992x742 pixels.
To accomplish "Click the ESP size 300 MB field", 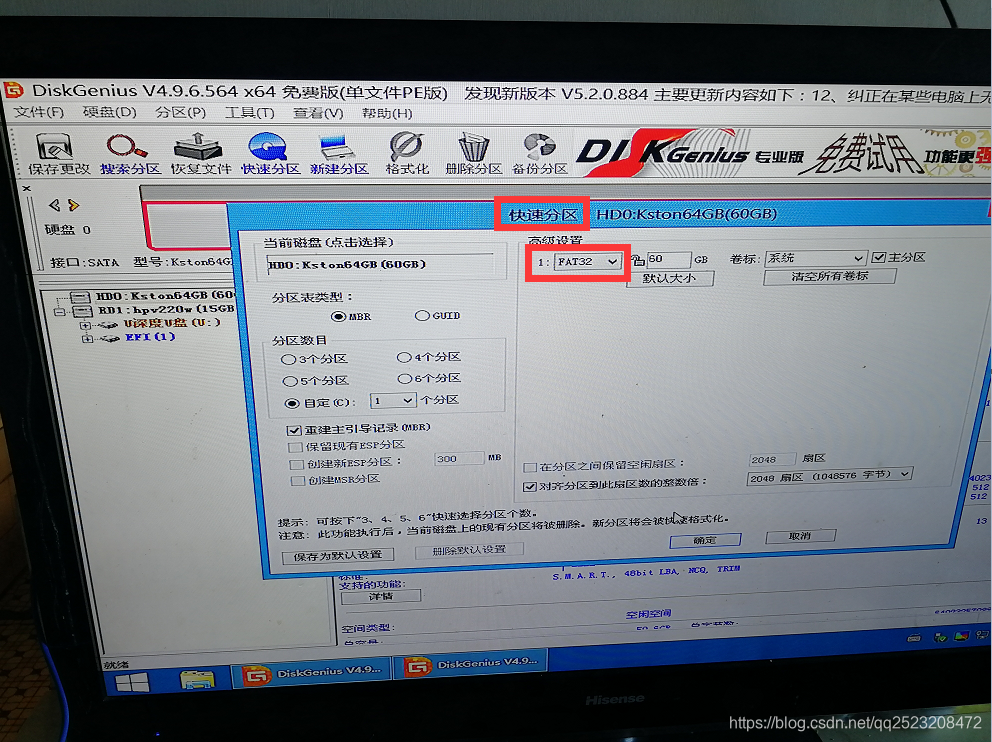I will tap(458, 459).
